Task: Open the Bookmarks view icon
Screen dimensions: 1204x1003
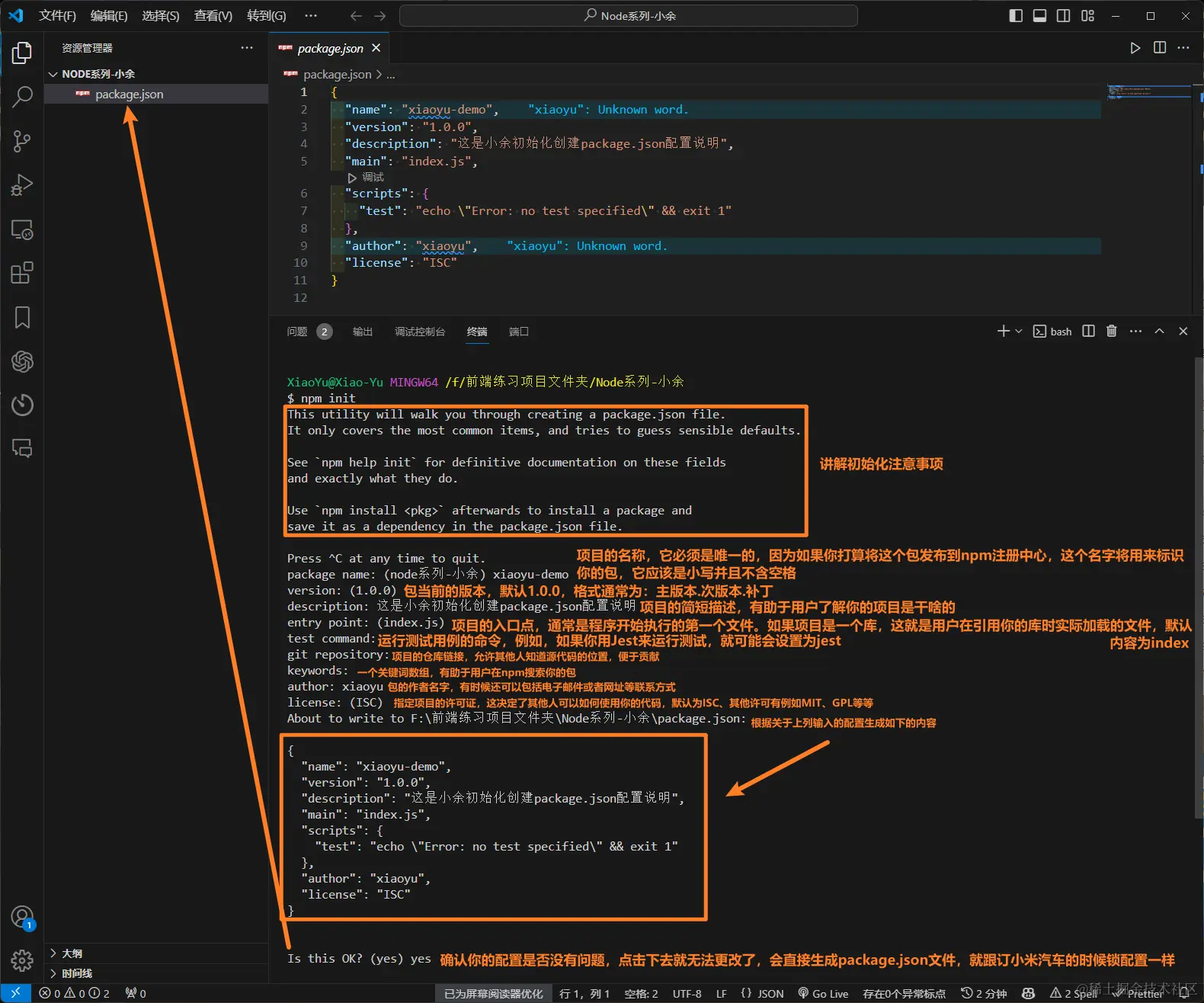Action: 22,317
